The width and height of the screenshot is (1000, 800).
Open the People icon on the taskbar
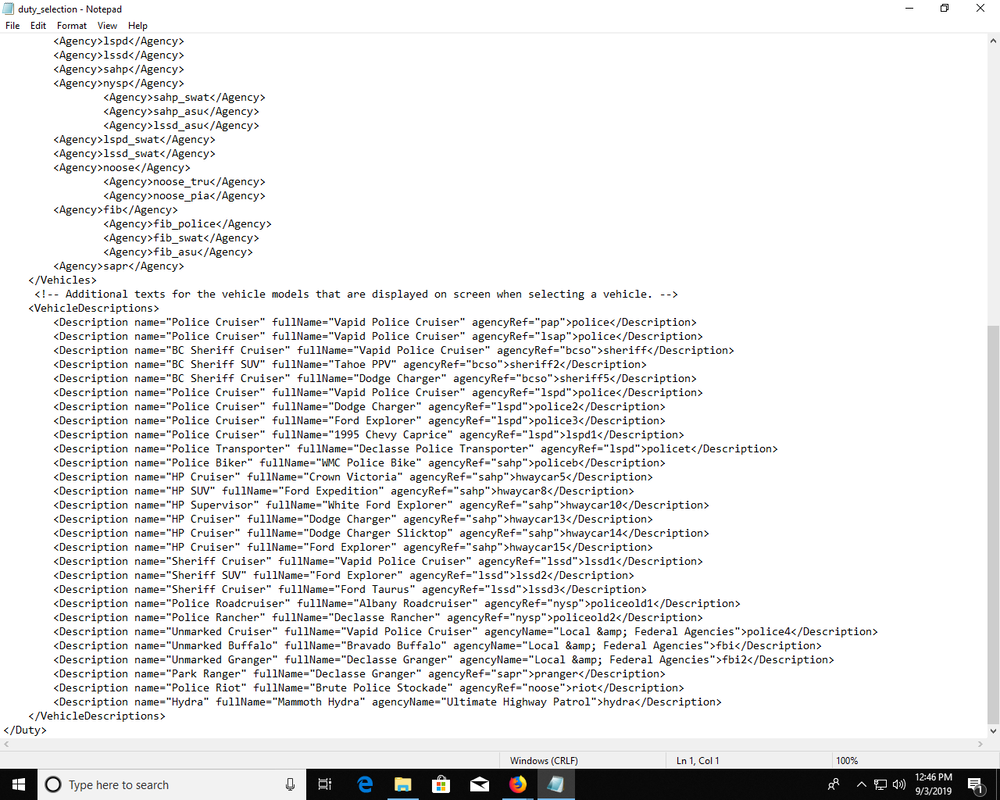[x=833, y=784]
